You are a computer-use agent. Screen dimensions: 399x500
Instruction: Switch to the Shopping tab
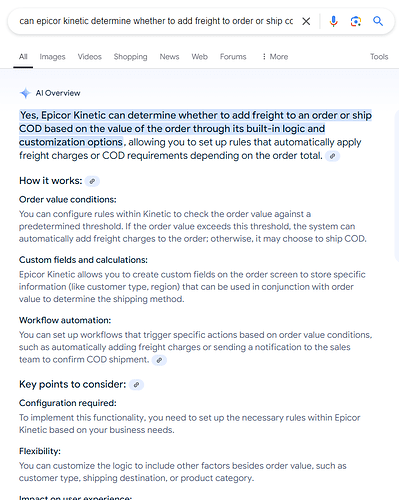click(130, 57)
